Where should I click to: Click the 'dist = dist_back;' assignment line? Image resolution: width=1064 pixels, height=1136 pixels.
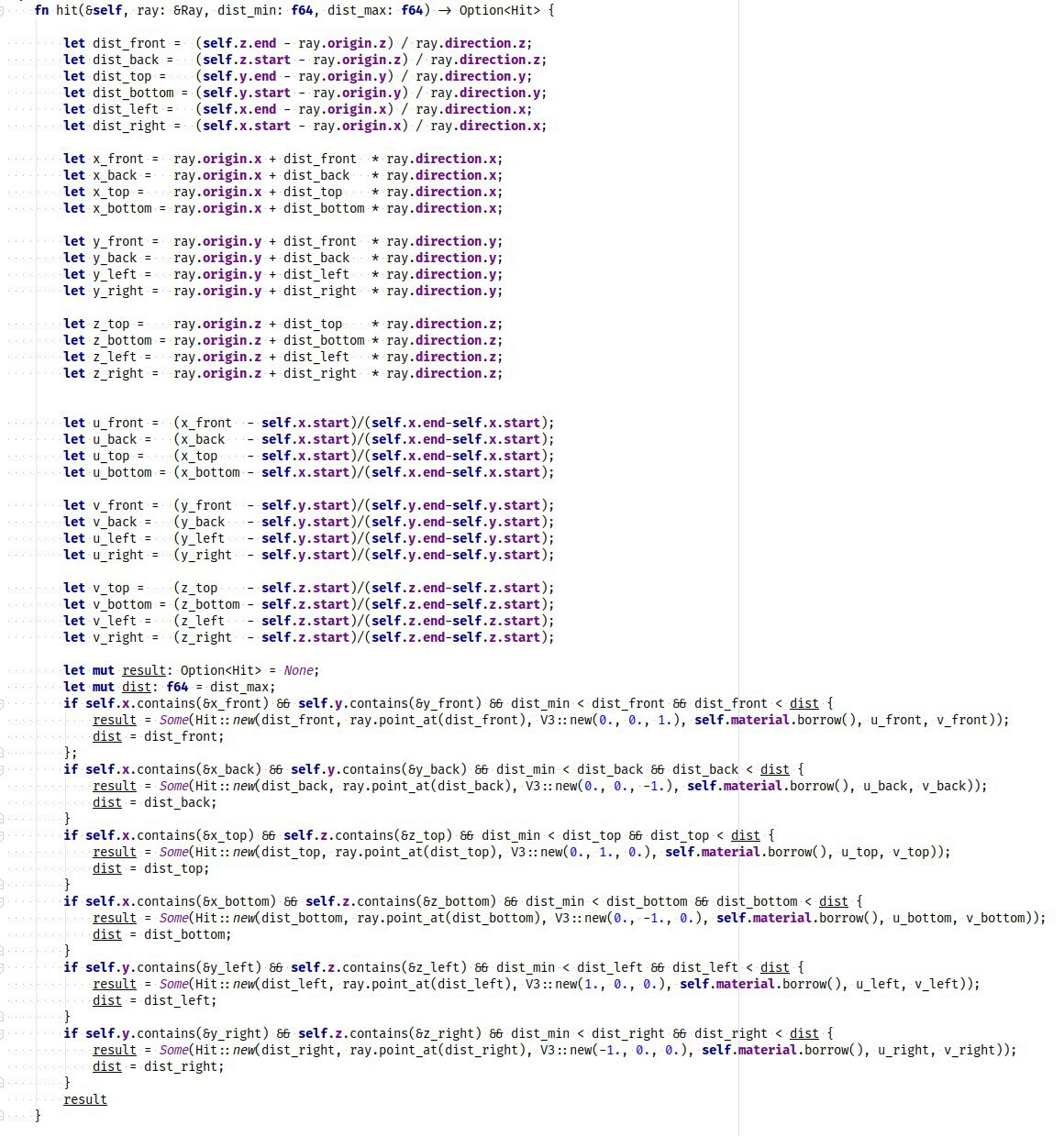point(155,802)
